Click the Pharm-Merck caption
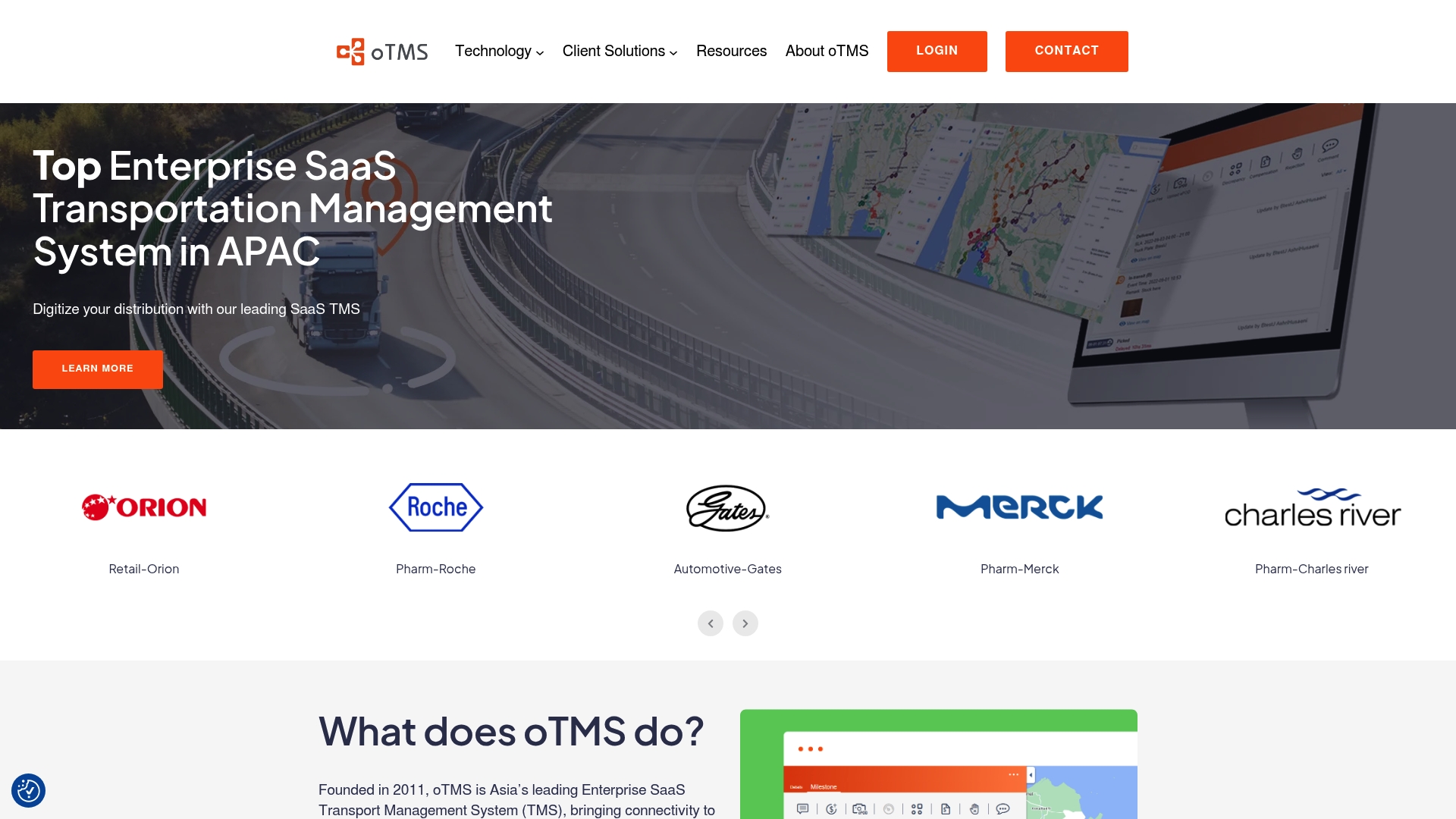Screen dimensions: 1456x819 click(x=1020, y=570)
